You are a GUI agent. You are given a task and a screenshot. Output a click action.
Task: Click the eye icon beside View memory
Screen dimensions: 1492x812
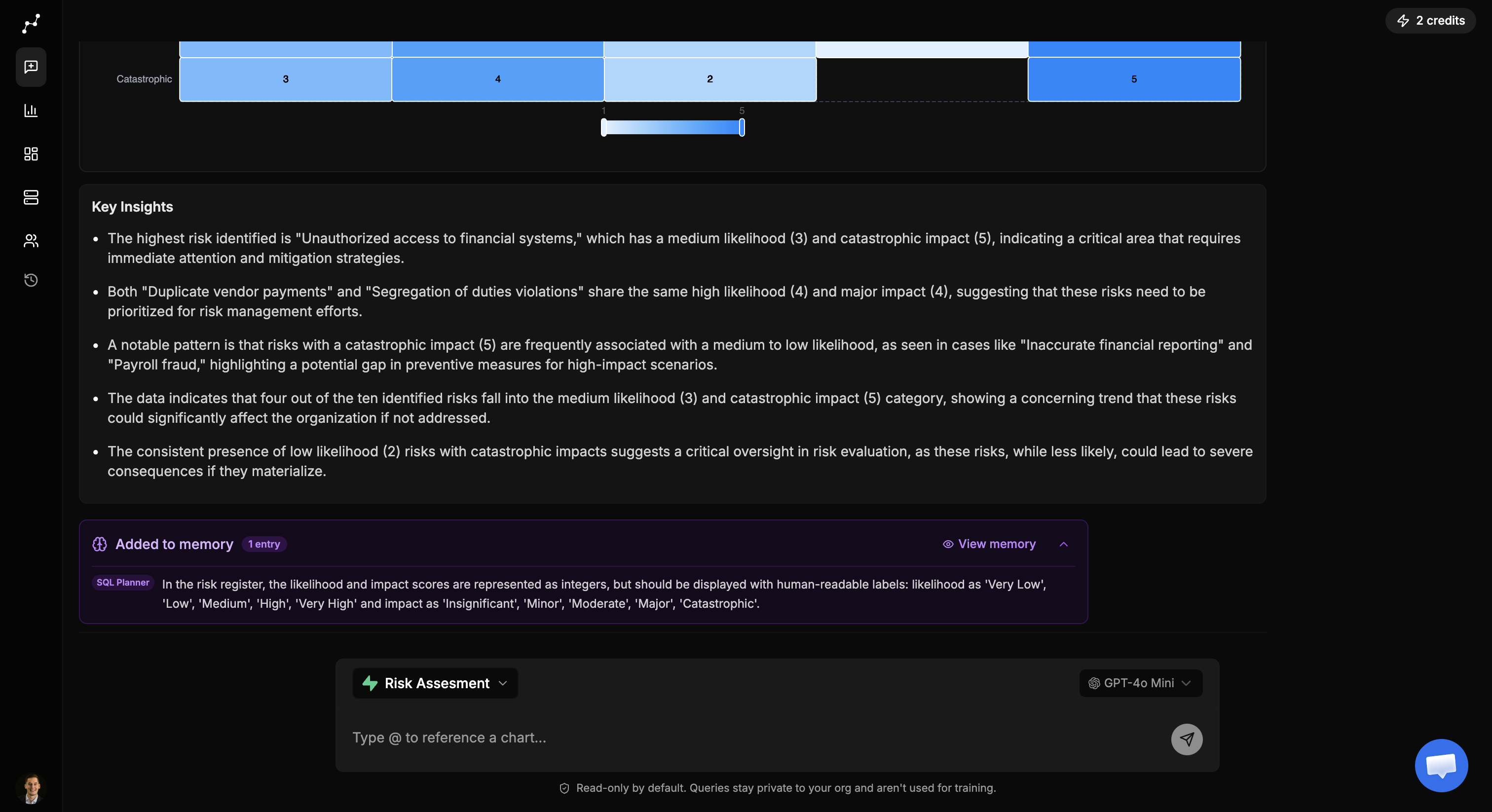tap(948, 544)
